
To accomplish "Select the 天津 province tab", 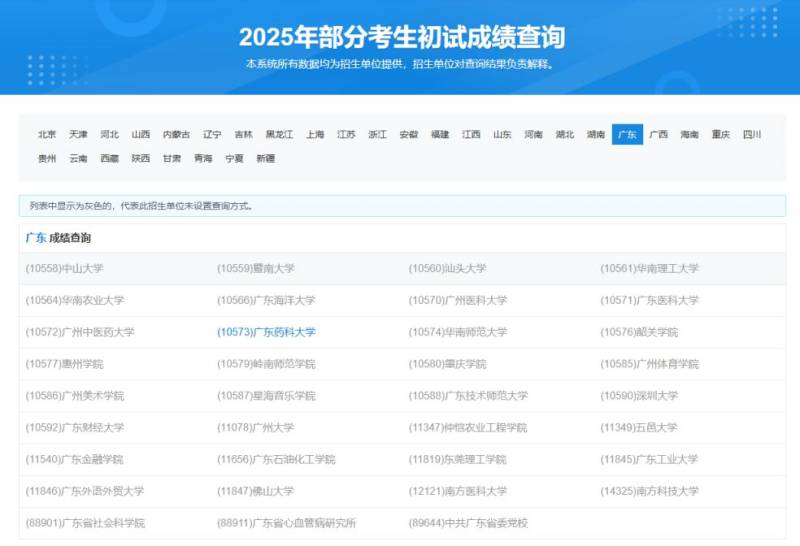I will pyautogui.click(x=78, y=134).
